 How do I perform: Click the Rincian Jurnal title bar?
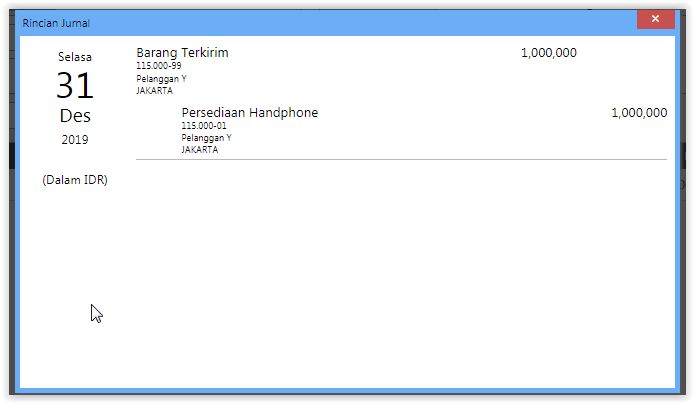click(300, 22)
